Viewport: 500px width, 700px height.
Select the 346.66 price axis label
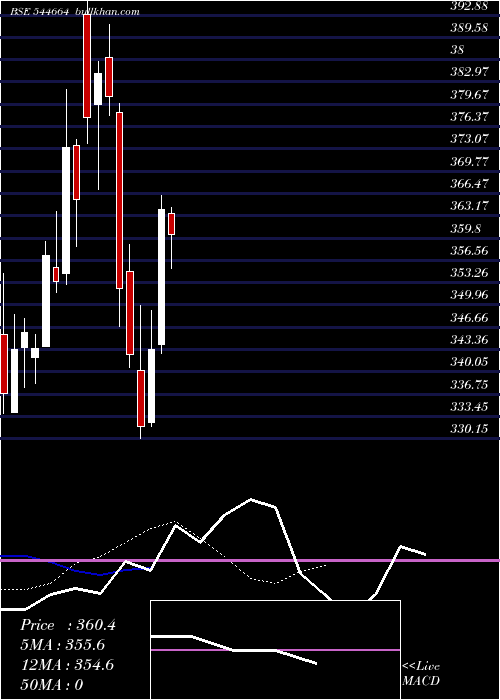(469, 317)
